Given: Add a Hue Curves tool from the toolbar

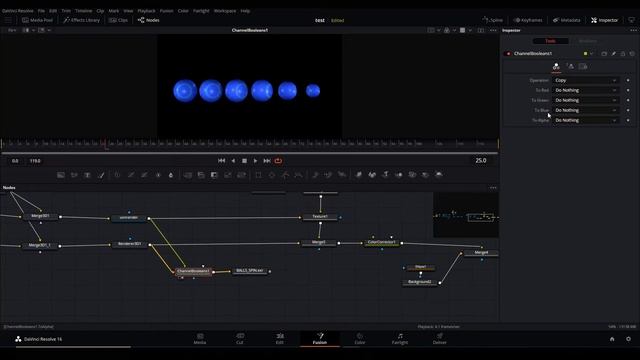Looking at the screenshot, I should [x=144, y=175].
